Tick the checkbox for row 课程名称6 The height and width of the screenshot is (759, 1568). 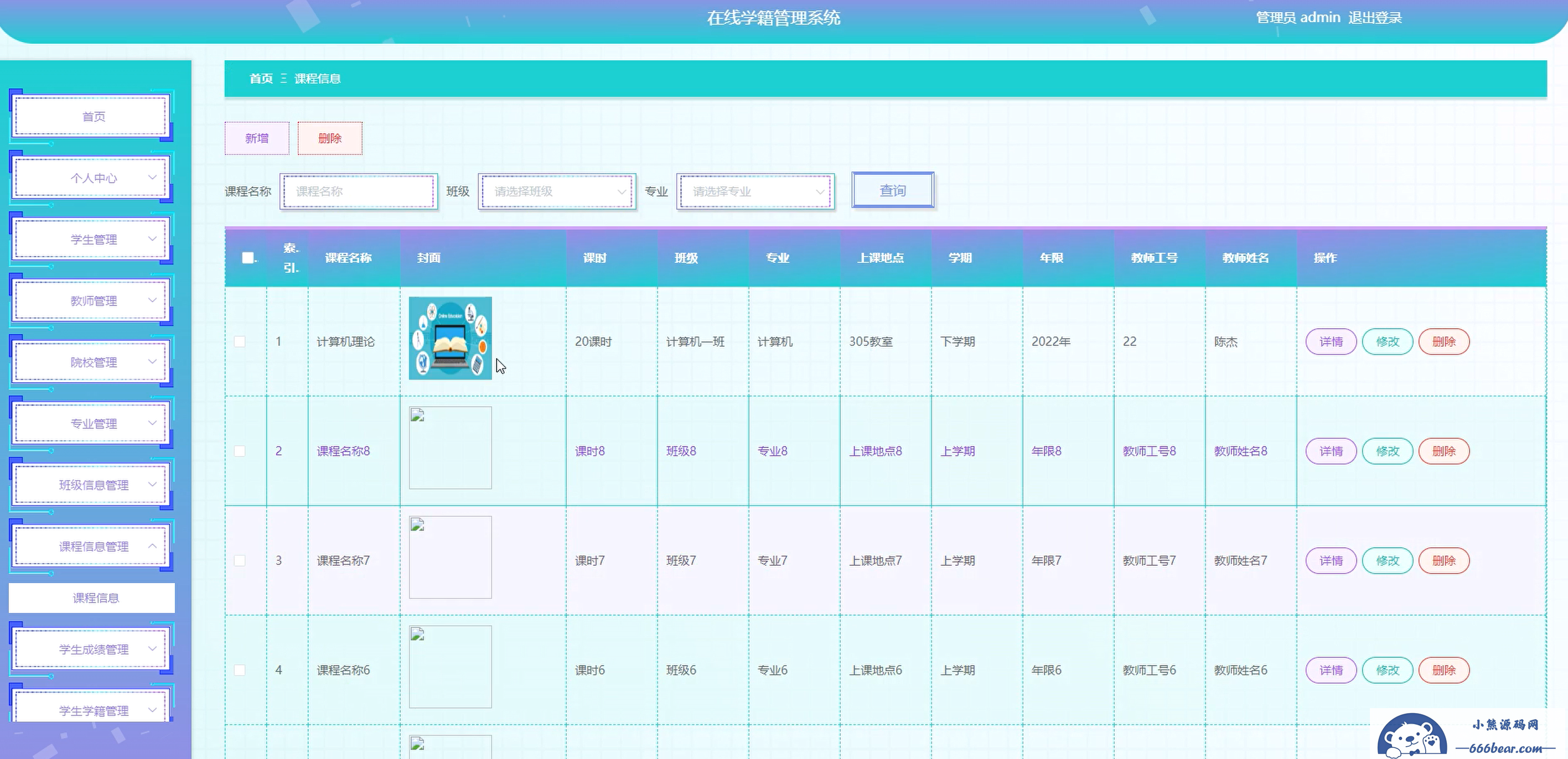point(240,670)
